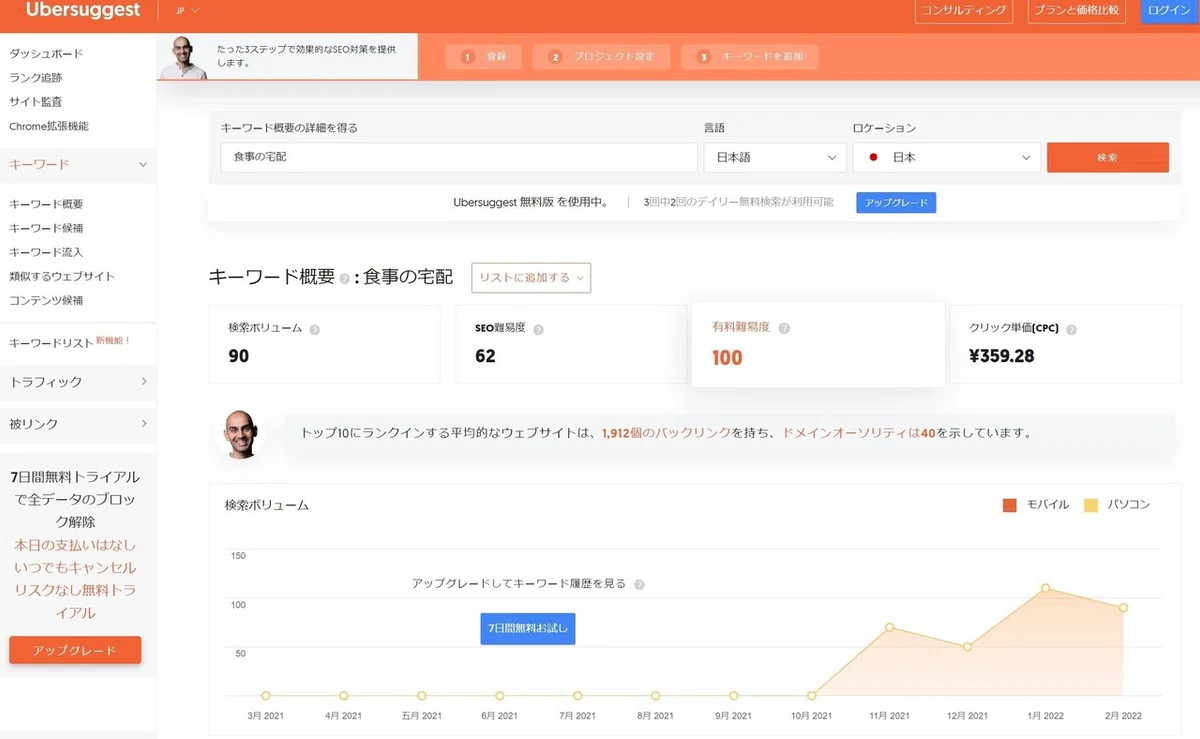1200x739 pixels.
Task: Click the orange 検索 button
Action: [1107, 158]
